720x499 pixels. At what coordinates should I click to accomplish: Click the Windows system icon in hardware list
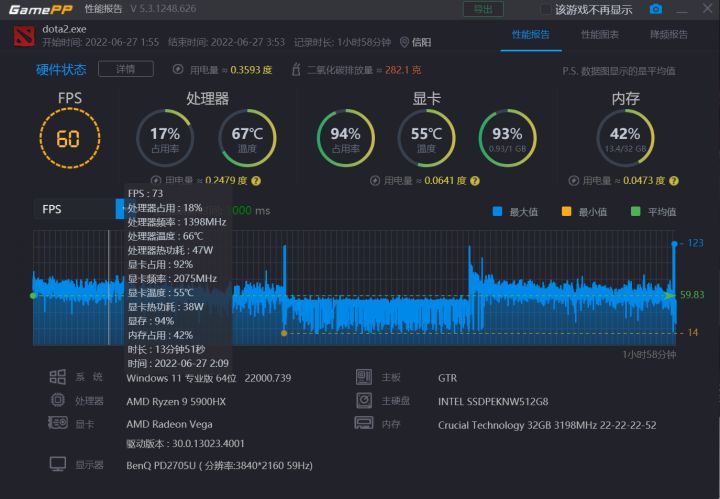pos(57,377)
